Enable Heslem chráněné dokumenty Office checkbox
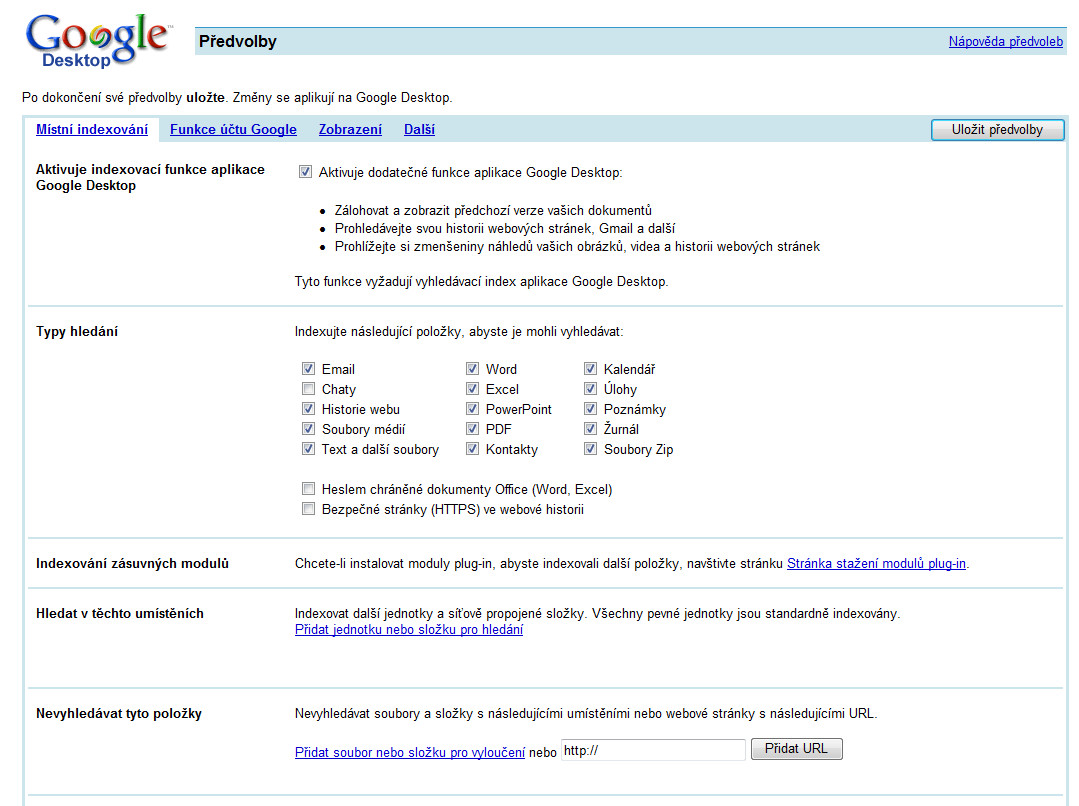 point(308,488)
